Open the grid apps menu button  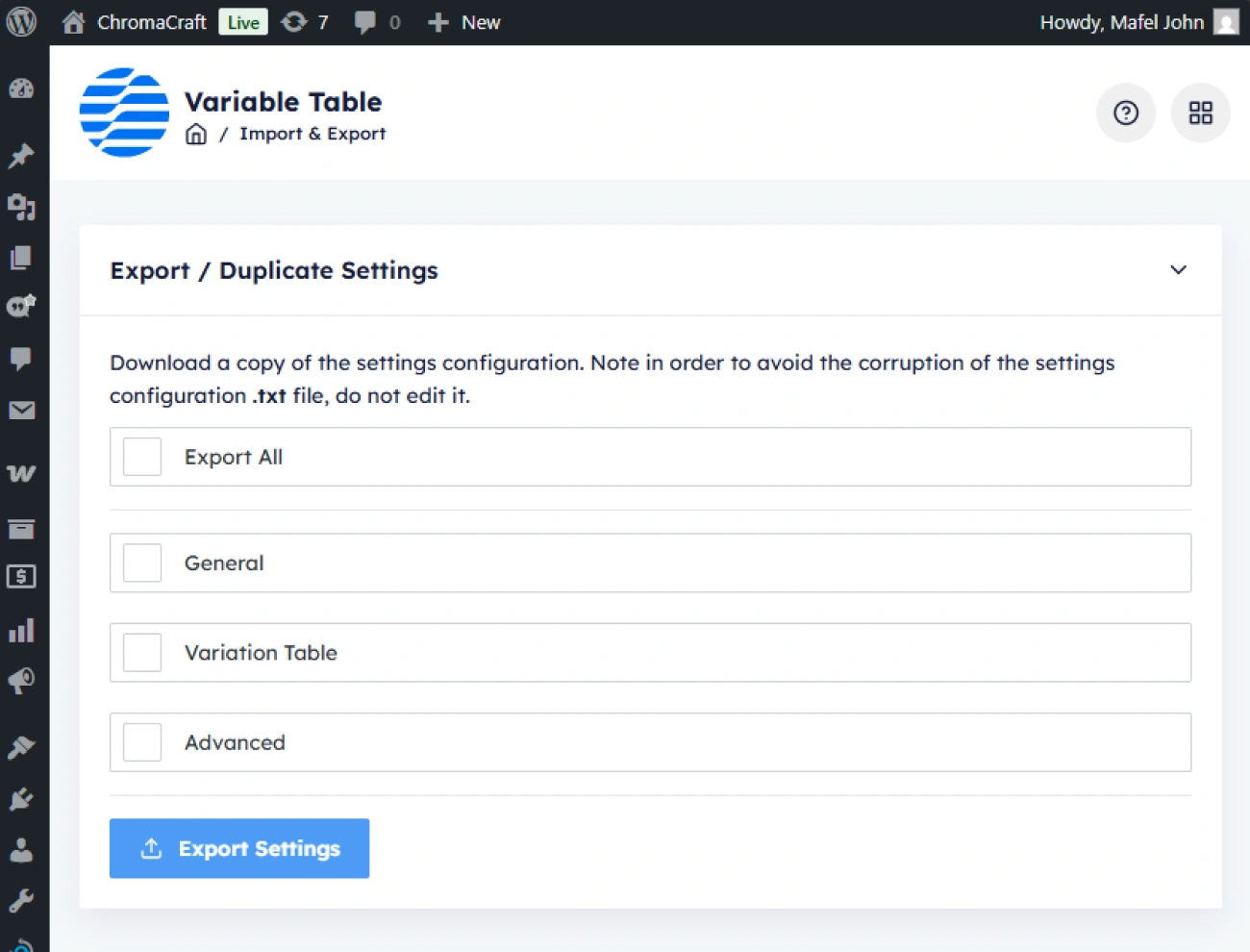click(1201, 113)
